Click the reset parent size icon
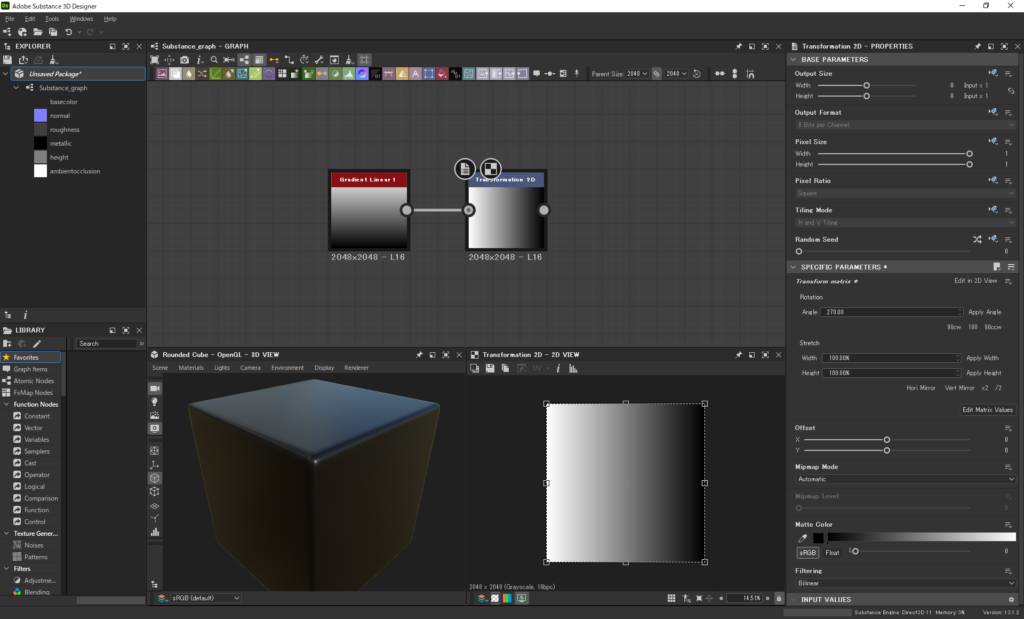The image size is (1024, 619). tap(697, 74)
